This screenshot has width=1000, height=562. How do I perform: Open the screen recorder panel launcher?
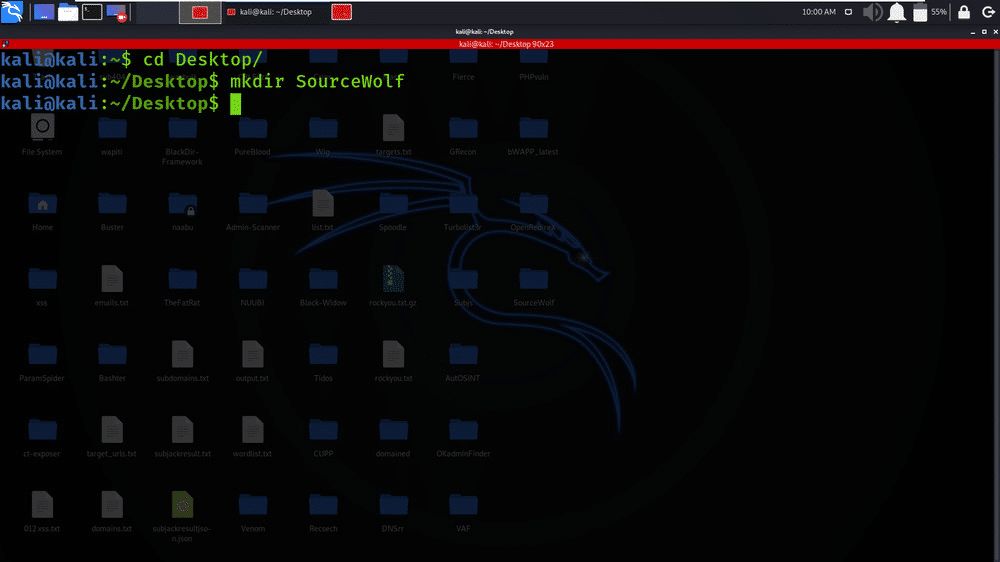[116, 12]
